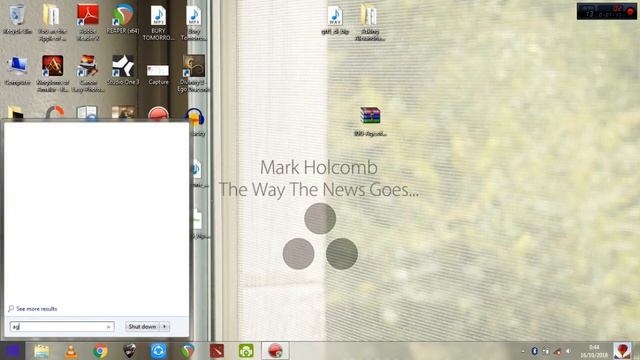Open the Computer desktop icon
Image resolution: width=640 pixels, height=360 pixels.
click(17, 70)
